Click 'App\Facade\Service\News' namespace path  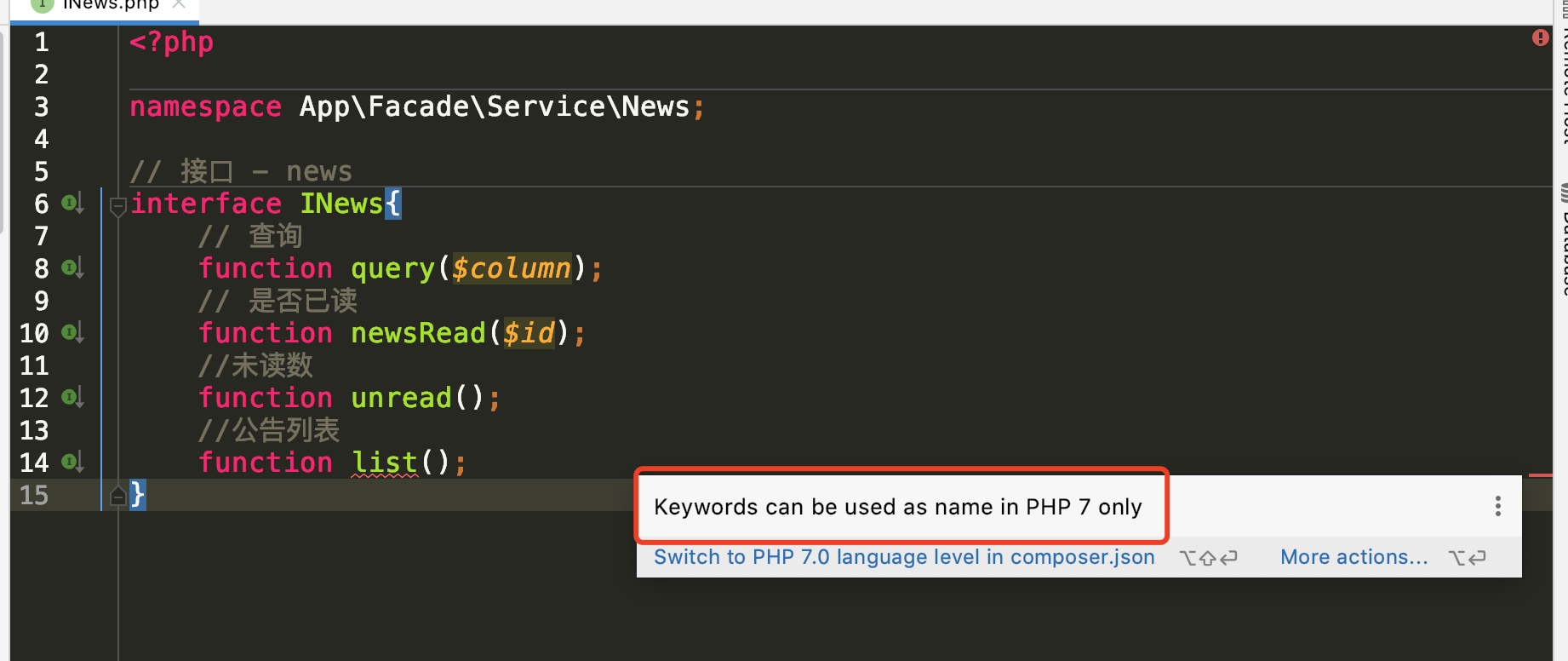point(495,106)
